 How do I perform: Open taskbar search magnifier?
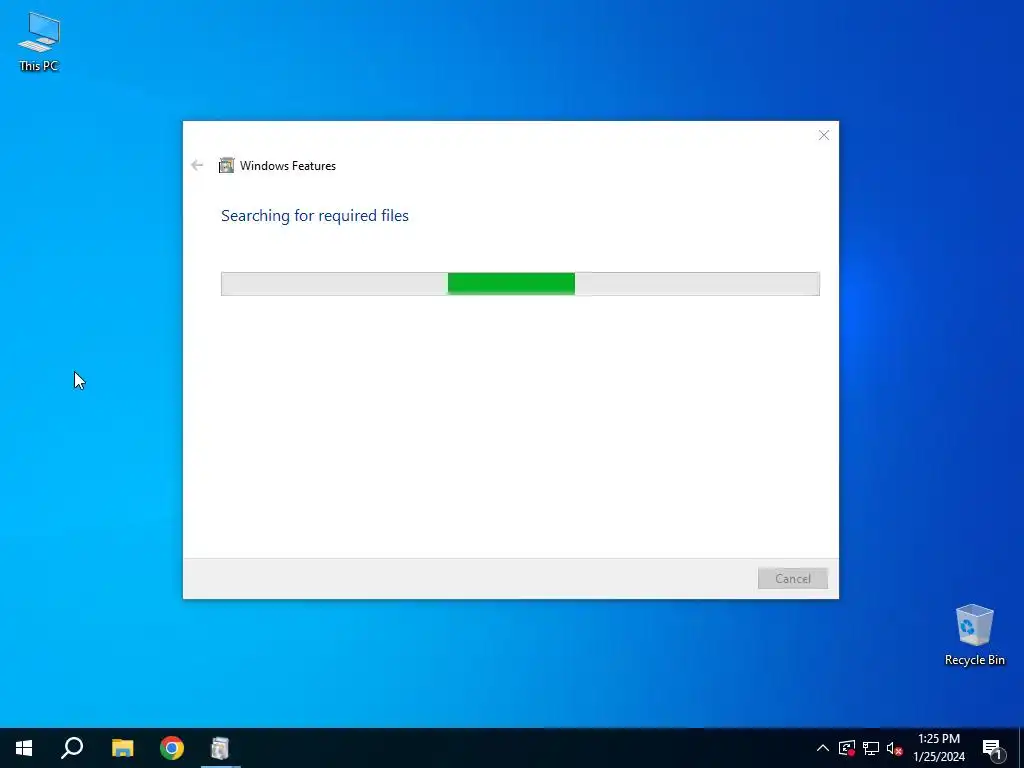[72, 748]
